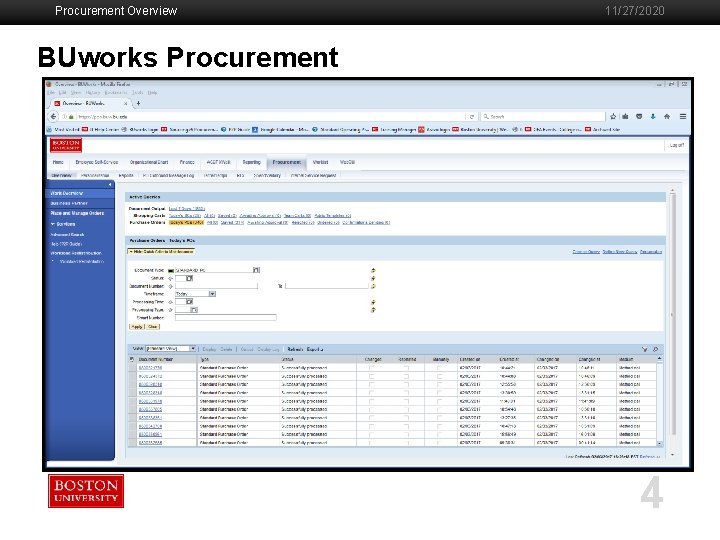Go back using Firefox back arrow
The width and height of the screenshot is (720, 540).
pyautogui.click(x=54, y=117)
